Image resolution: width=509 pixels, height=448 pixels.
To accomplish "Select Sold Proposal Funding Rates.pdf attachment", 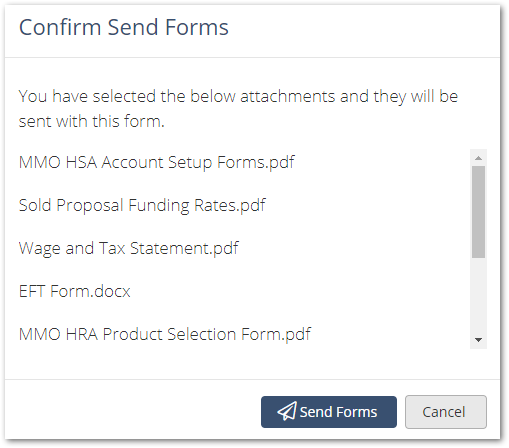I will pyautogui.click(x=142, y=205).
